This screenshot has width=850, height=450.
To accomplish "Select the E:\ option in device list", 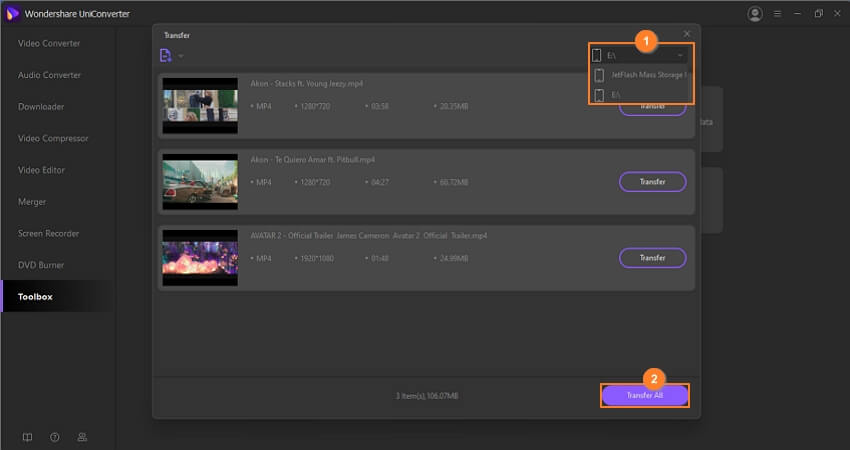I will point(640,95).
